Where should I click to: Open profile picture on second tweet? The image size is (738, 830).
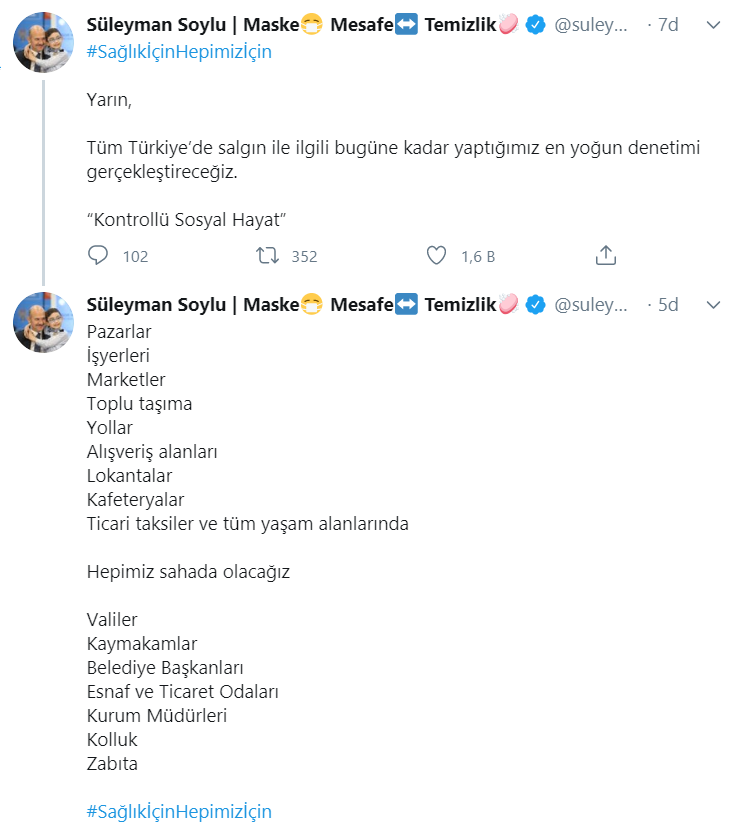pos(43,323)
